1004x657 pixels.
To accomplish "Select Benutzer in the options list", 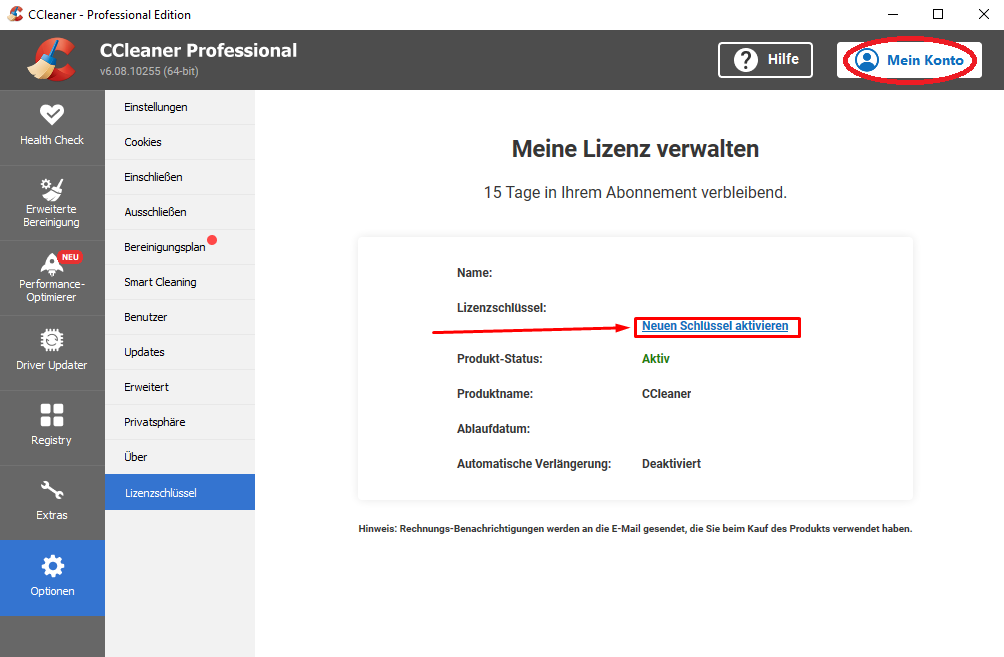I will [x=180, y=317].
